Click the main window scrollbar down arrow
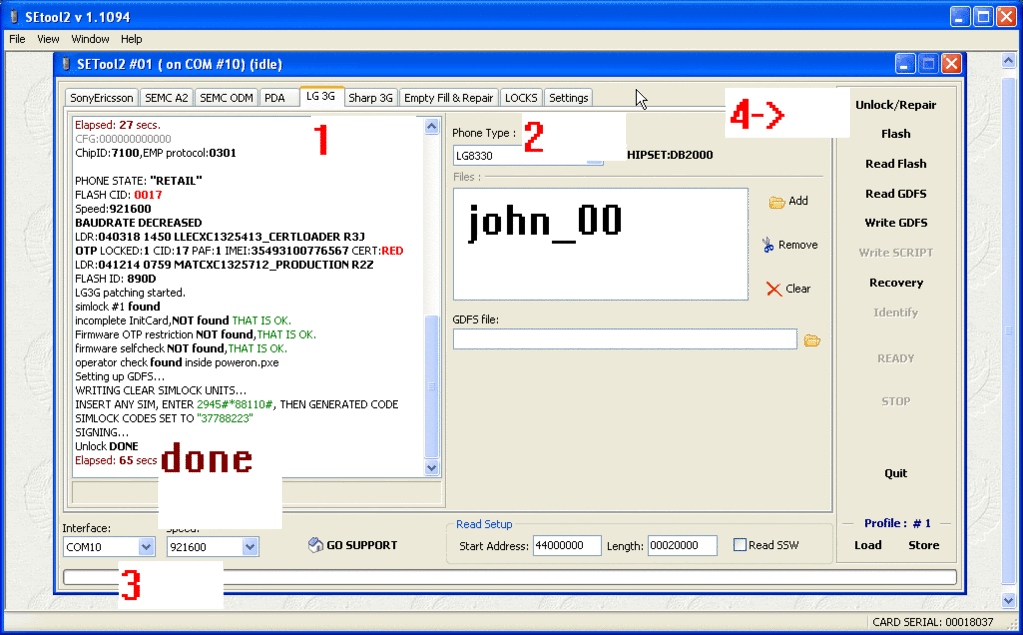Screen dimensions: 1023x635 (1009, 600)
